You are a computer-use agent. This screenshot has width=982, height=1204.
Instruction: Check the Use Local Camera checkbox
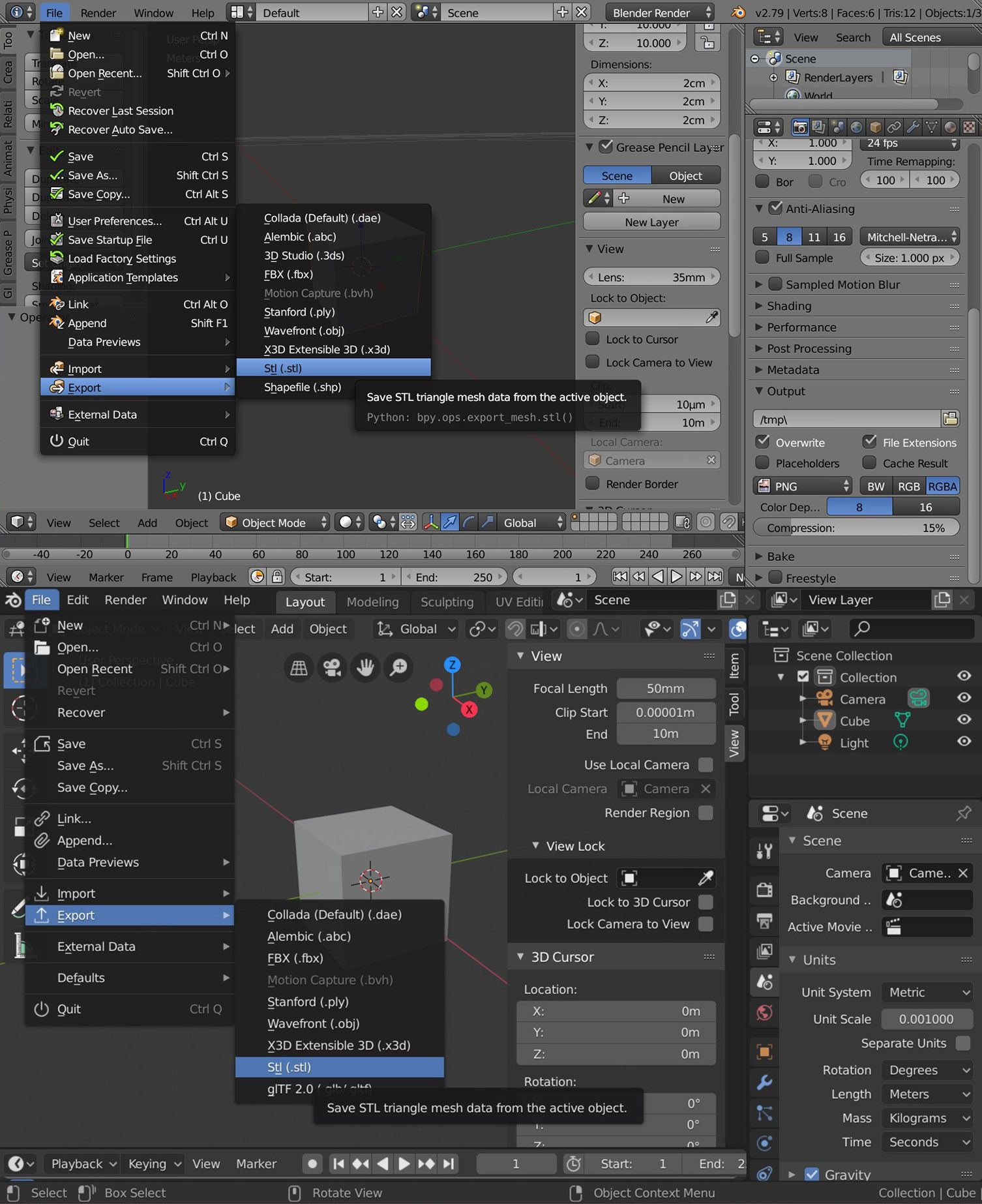[705, 764]
